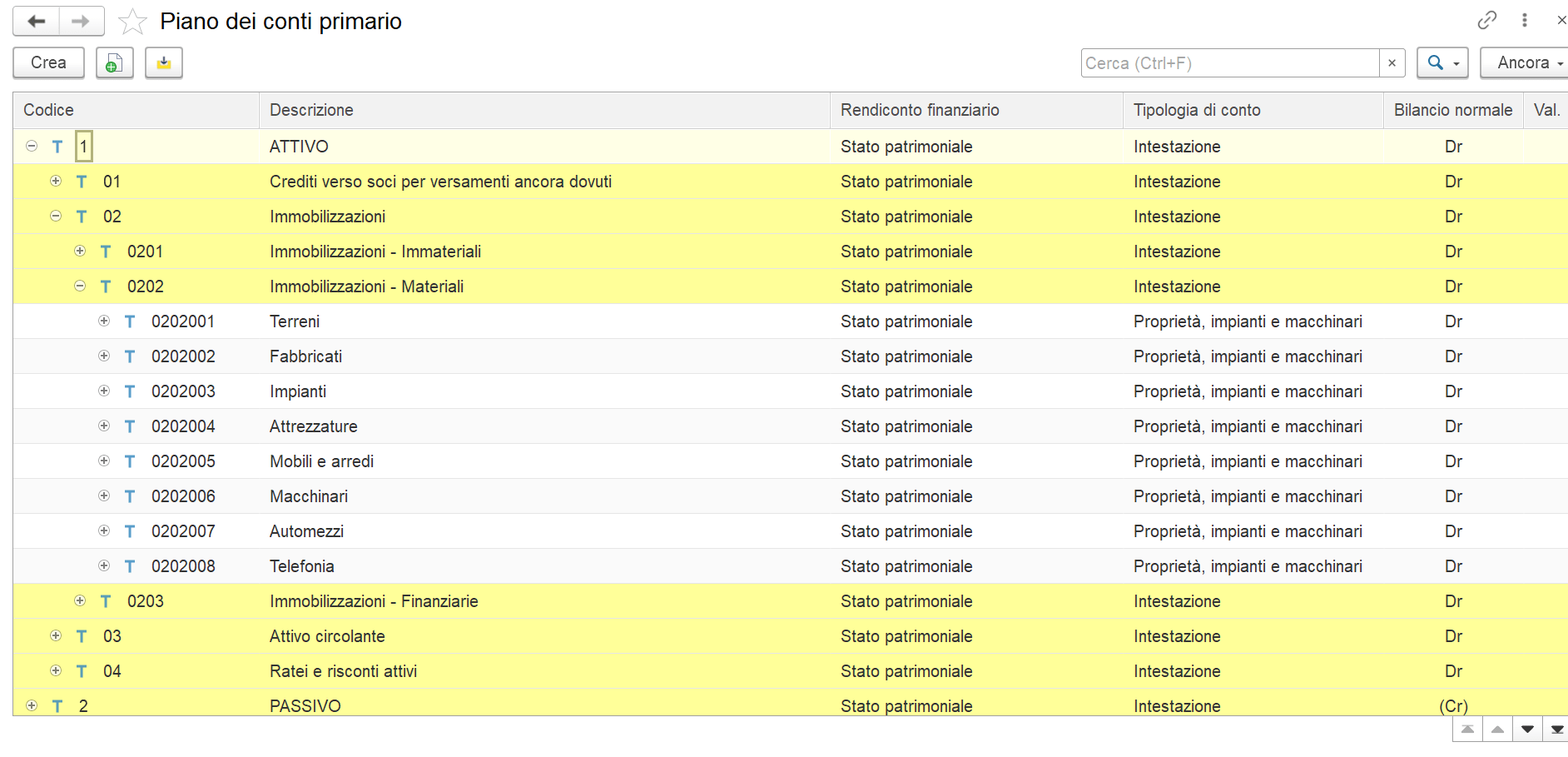The height and width of the screenshot is (757, 1568).
Task: Expand the 0202008 Telefonia account
Action: 104,565
